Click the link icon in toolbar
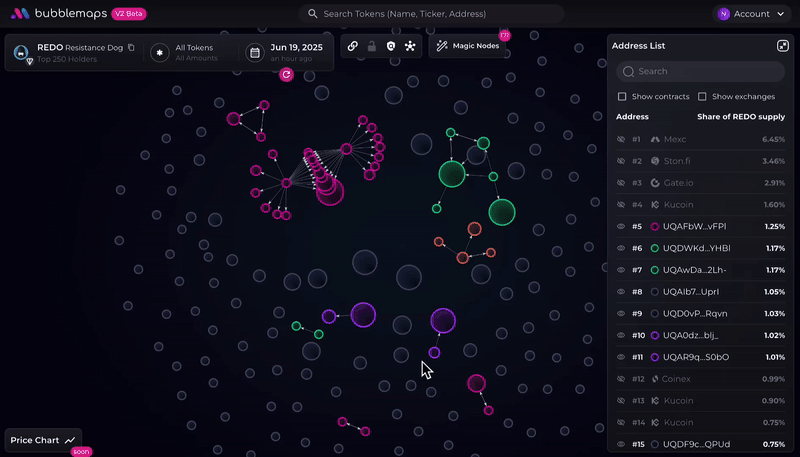 click(x=353, y=46)
